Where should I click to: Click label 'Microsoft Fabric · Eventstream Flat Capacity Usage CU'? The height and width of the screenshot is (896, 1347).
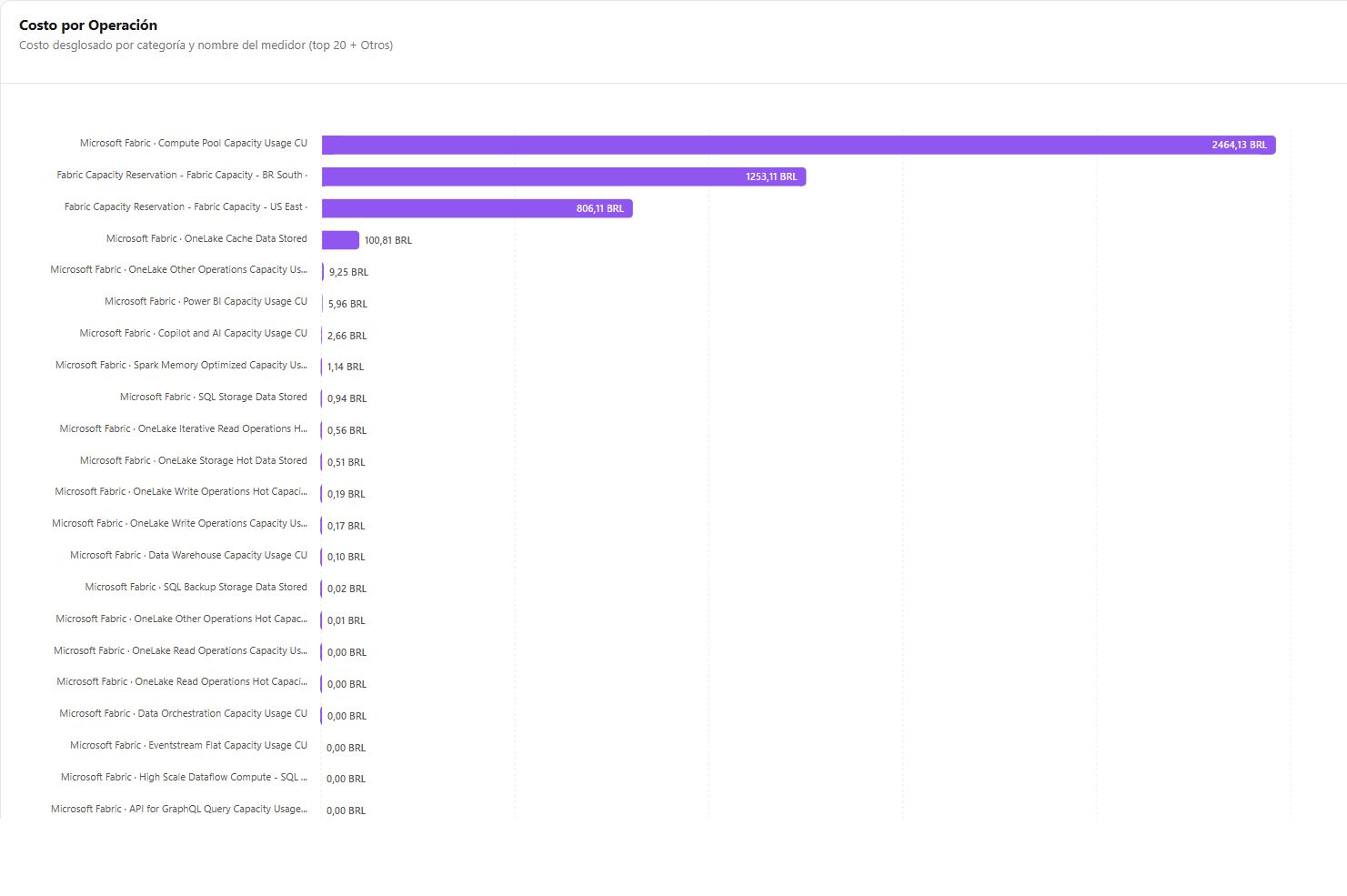click(x=188, y=746)
